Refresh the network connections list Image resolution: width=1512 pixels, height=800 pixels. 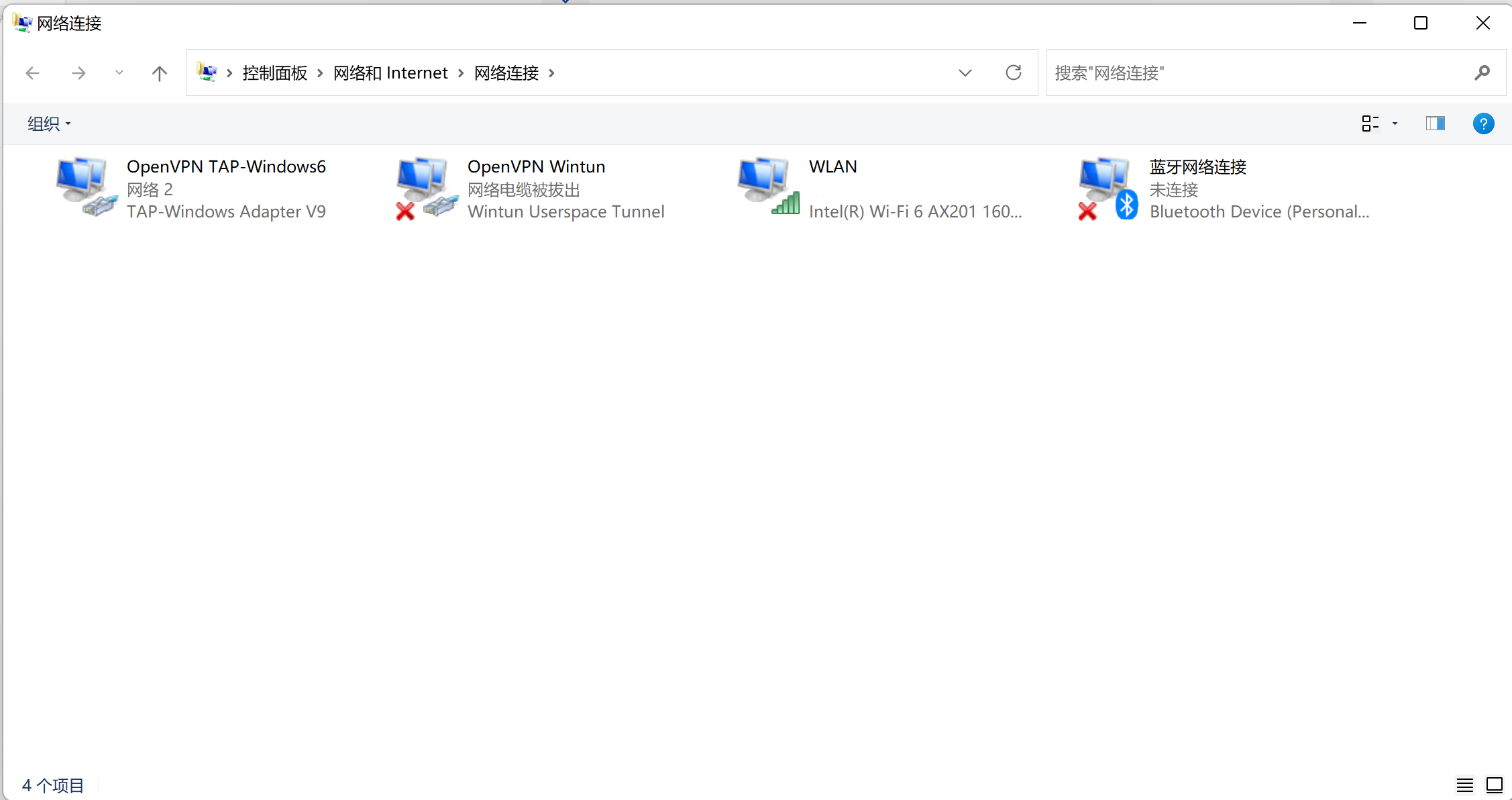tap(1014, 72)
